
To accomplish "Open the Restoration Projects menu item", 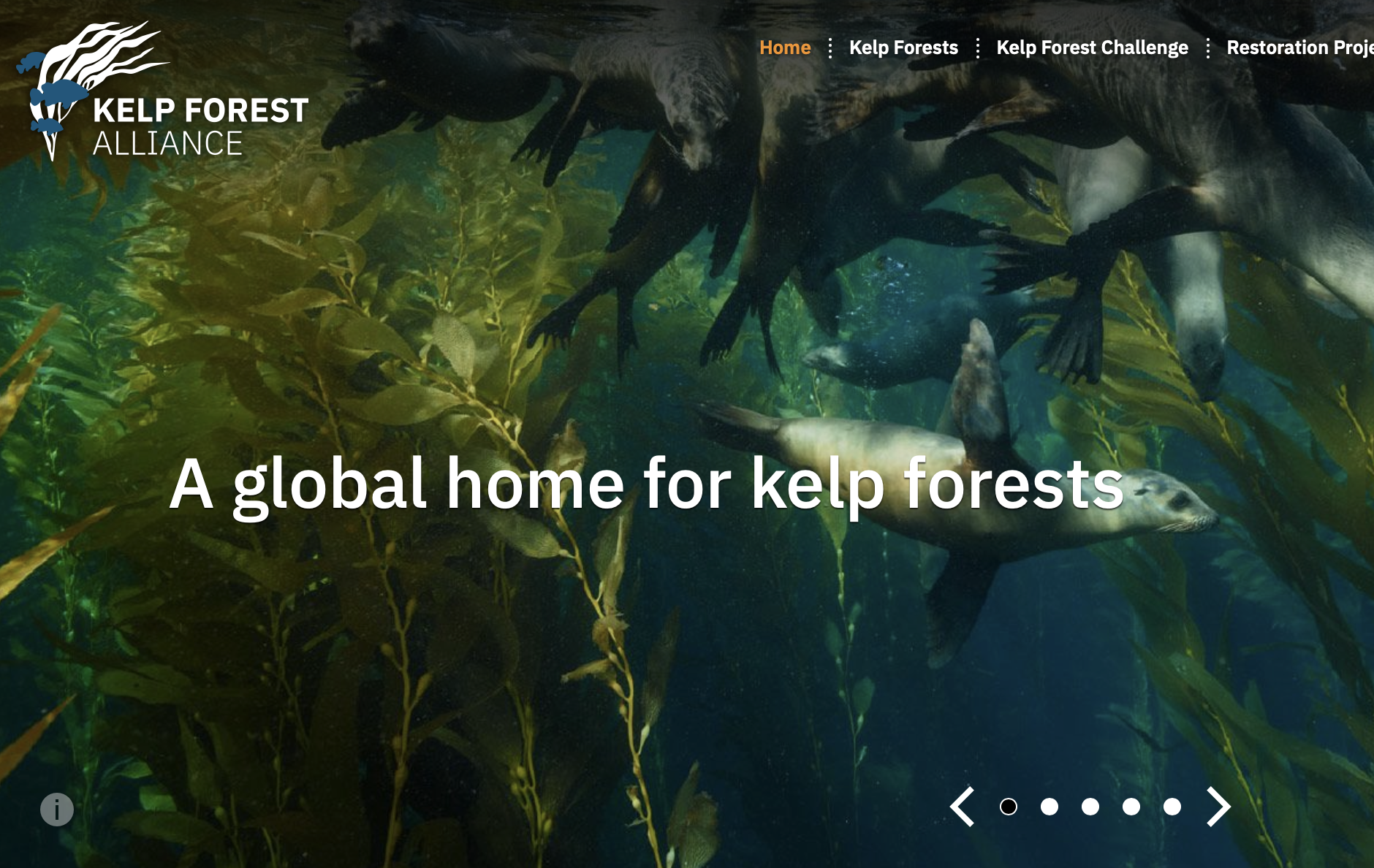I will pos(1300,47).
